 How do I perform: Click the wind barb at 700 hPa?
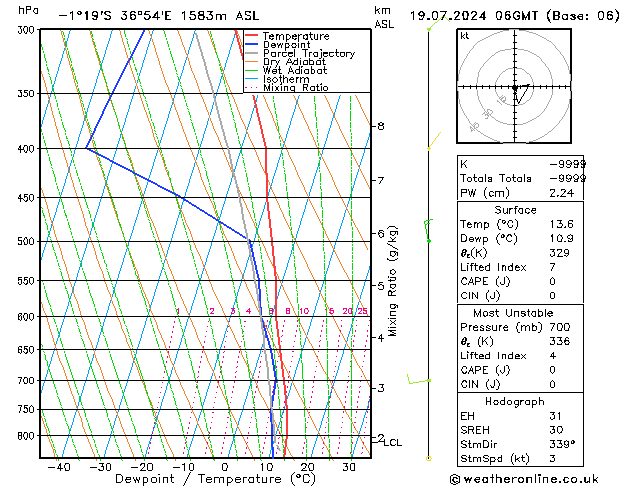[x=418, y=379]
